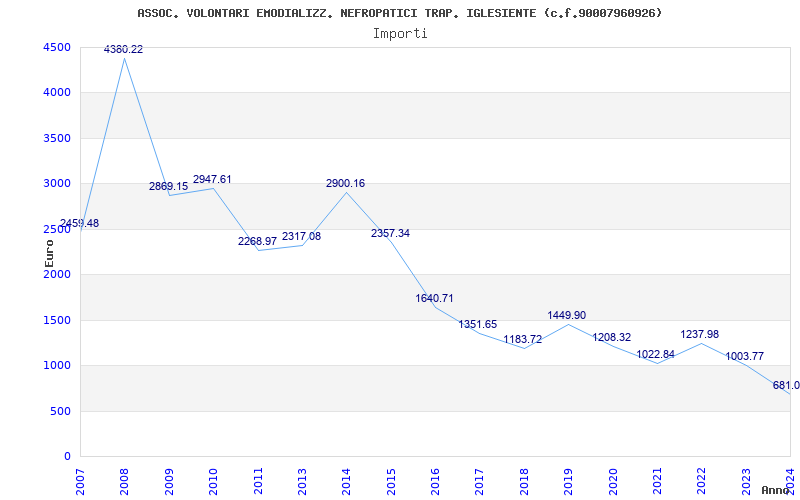Click the 2947.61 data label
Image resolution: width=800 pixels, height=500 pixels.
[212, 180]
